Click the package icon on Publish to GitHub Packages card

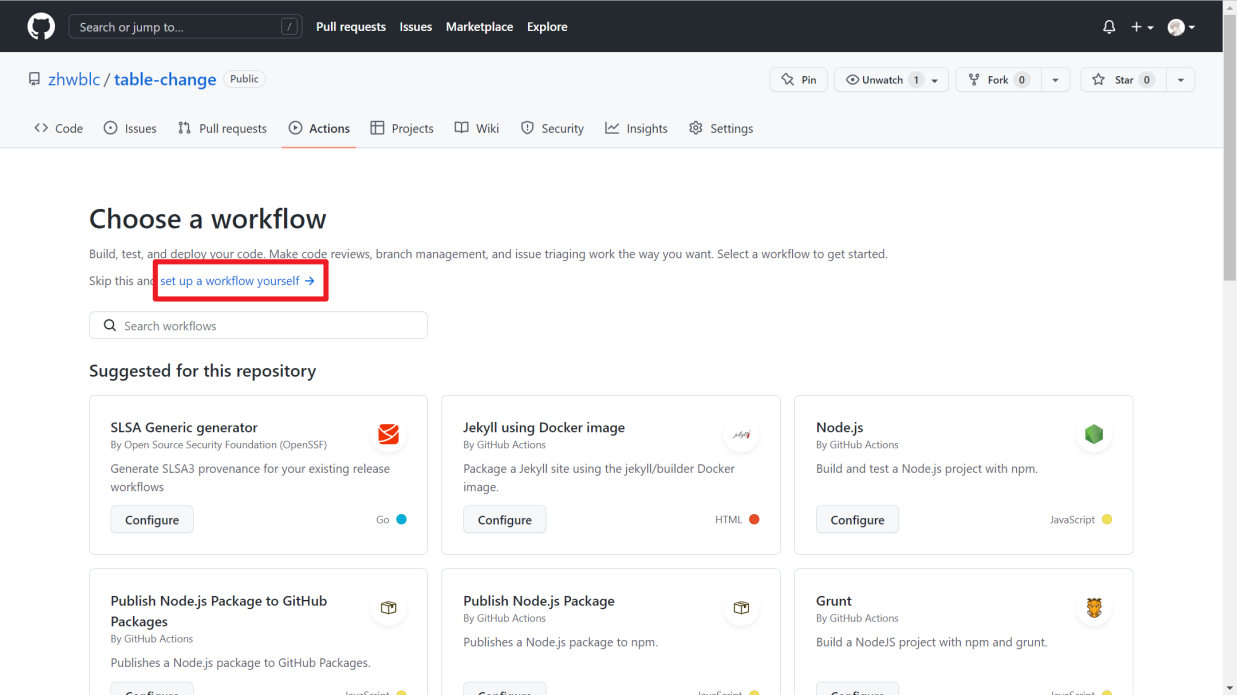pyautogui.click(x=388, y=608)
